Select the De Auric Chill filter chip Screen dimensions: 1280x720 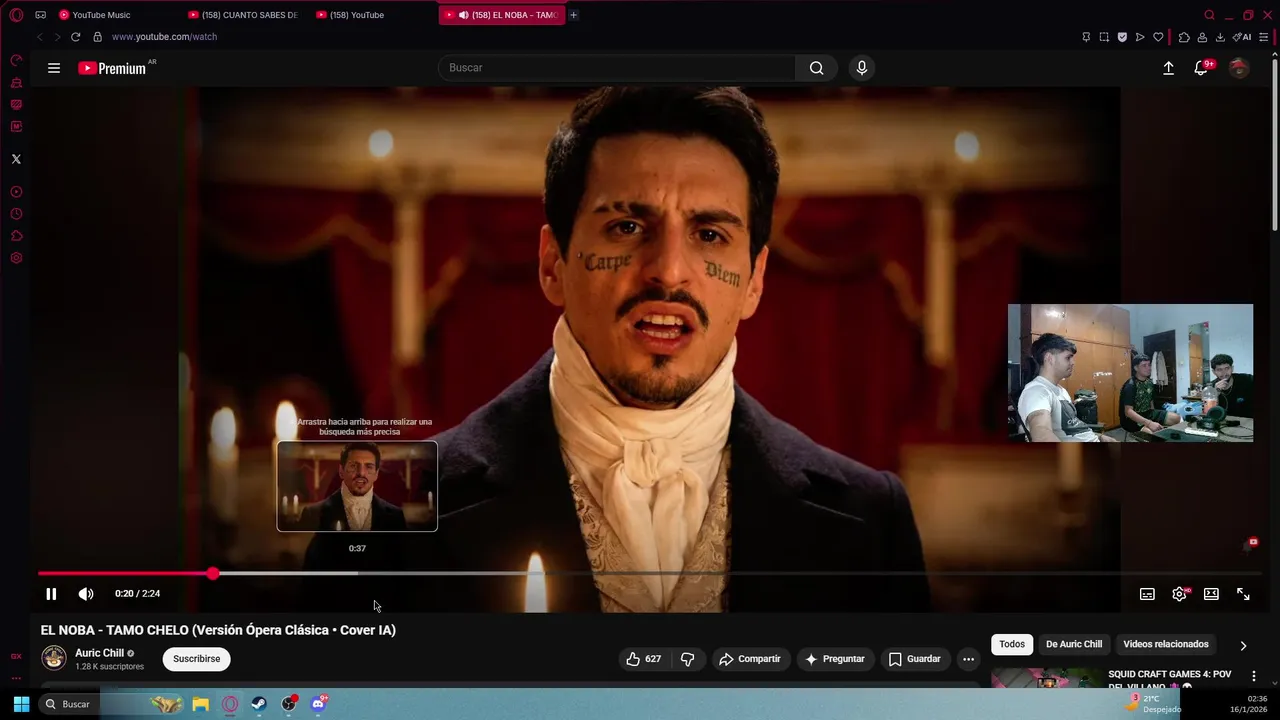tap(1074, 644)
